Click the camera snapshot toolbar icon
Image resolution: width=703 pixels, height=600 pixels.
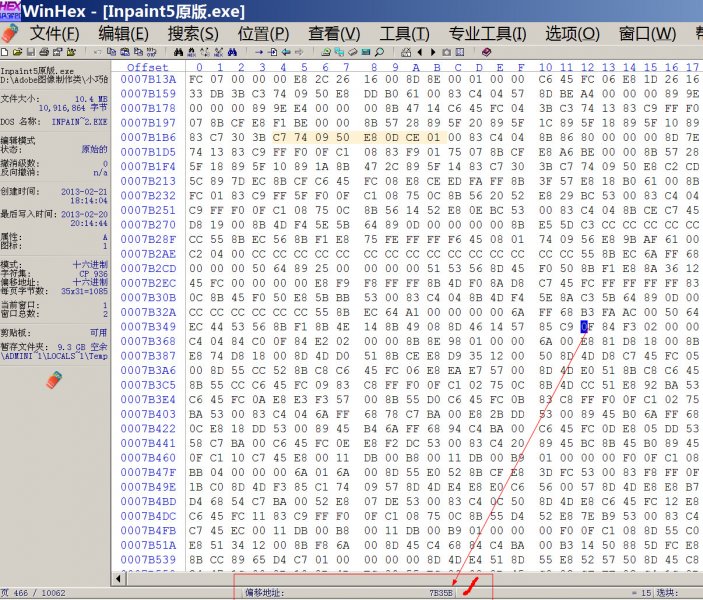(x=447, y=52)
